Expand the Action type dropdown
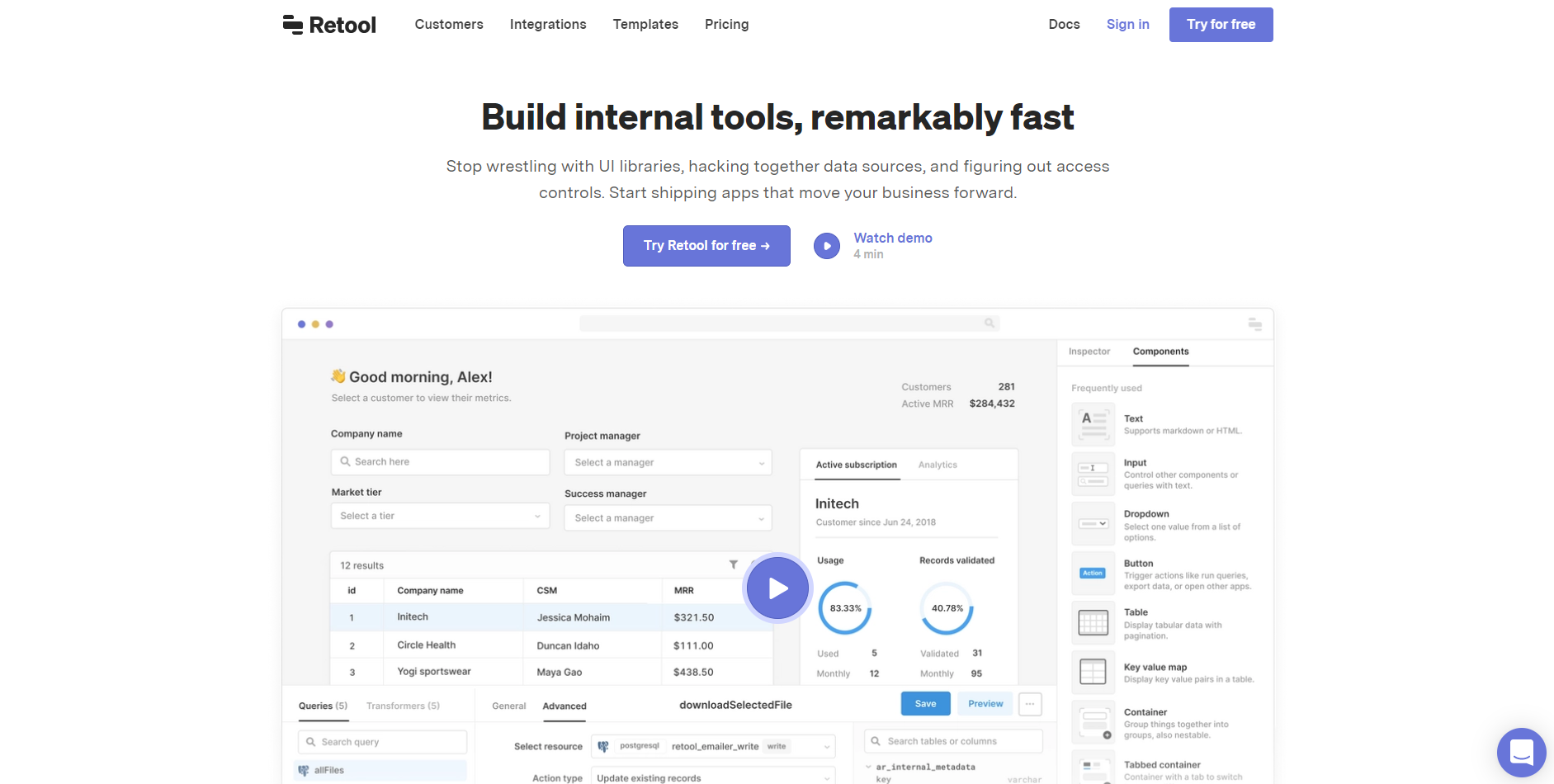Viewport: 1554px width, 784px height. (713, 777)
